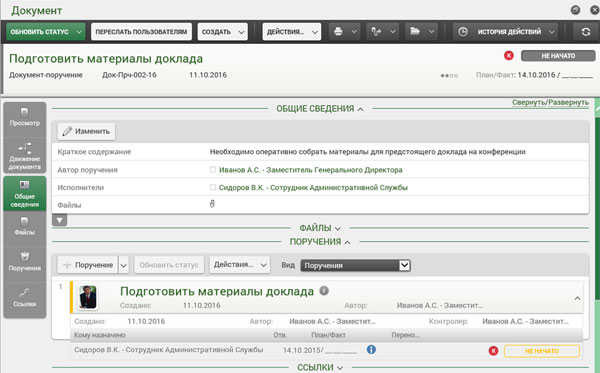Open top toolbar Действия dropdown
The image size is (600, 373).
pyautogui.click(x=292, y=32)
